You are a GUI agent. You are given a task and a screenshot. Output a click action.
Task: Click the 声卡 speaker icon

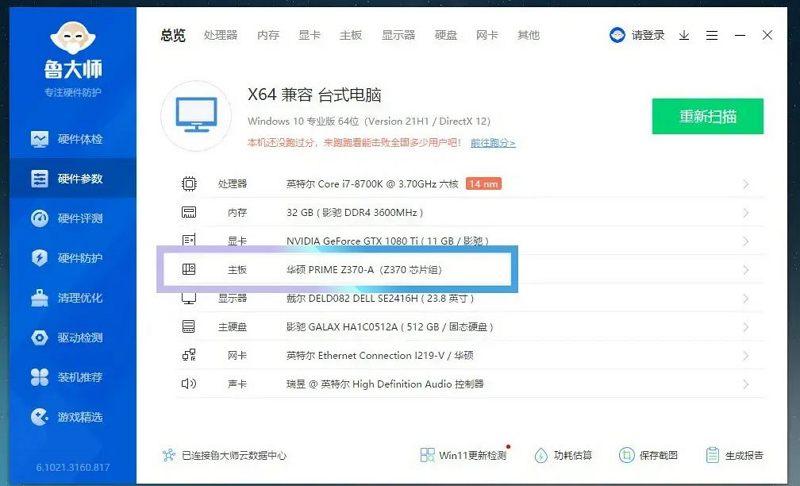pyautogui.click(x=189, y=383)
